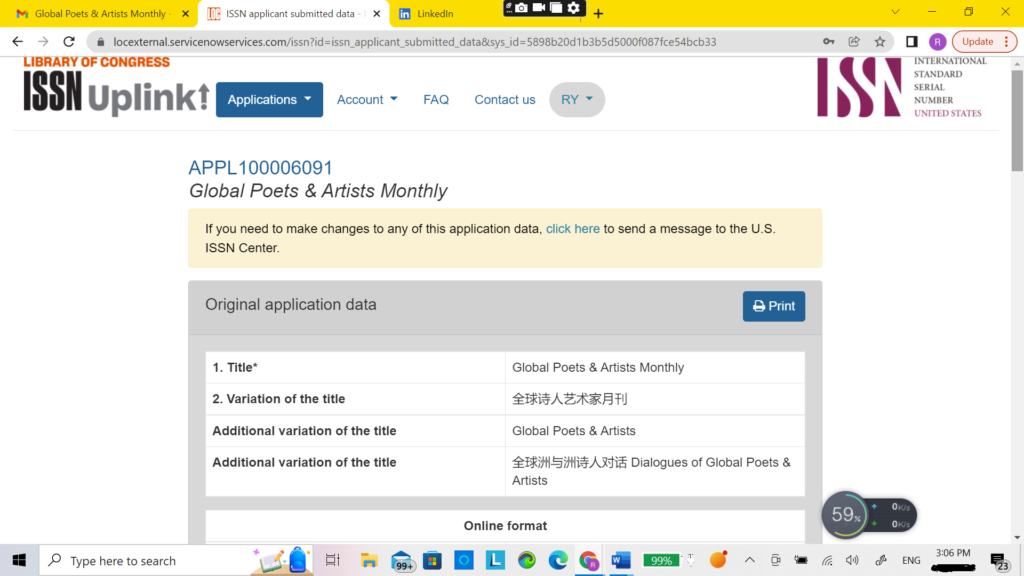Select the ISSN applicant submitted data tab
Screen dimensions: 1024x576
(290, 14)
